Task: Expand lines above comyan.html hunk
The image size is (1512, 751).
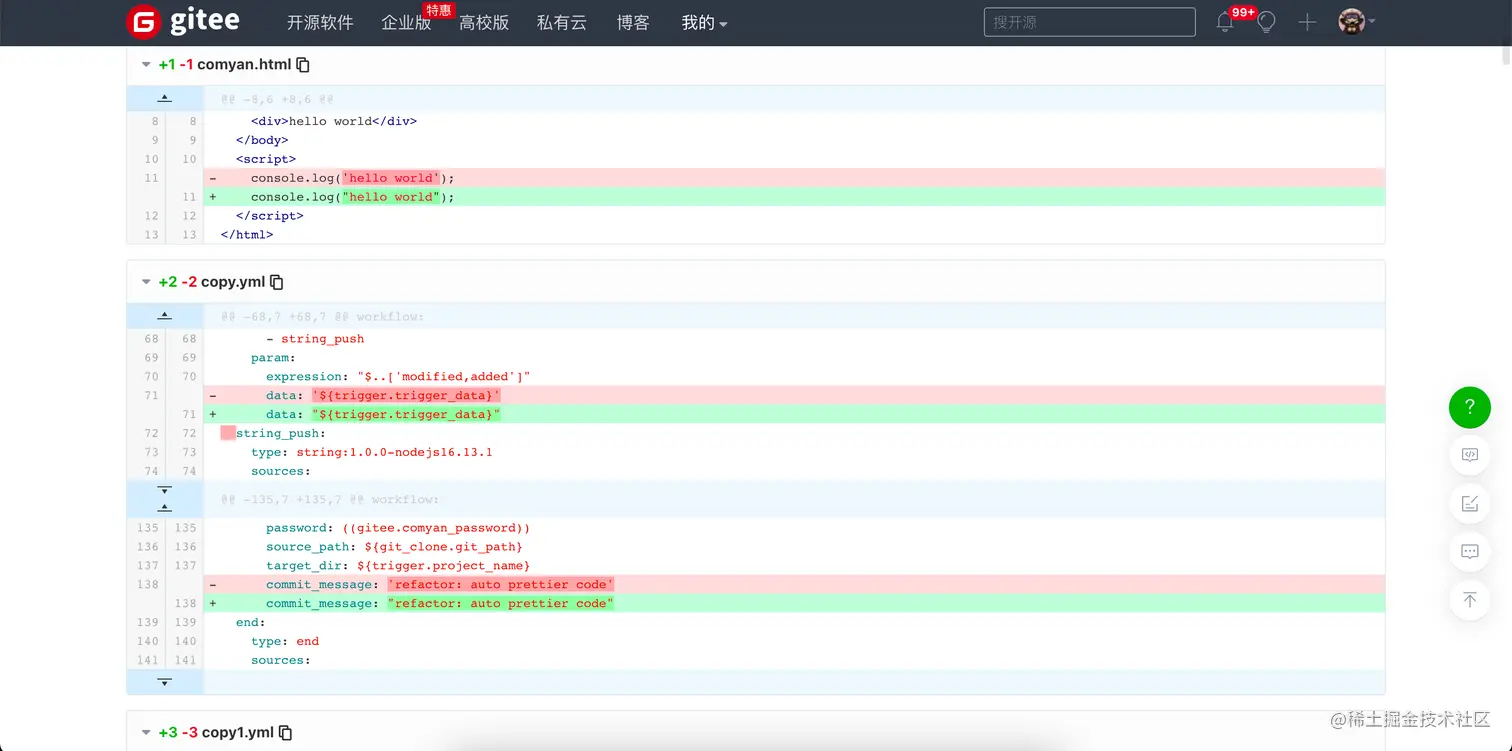Action: [x=165, y=98]
